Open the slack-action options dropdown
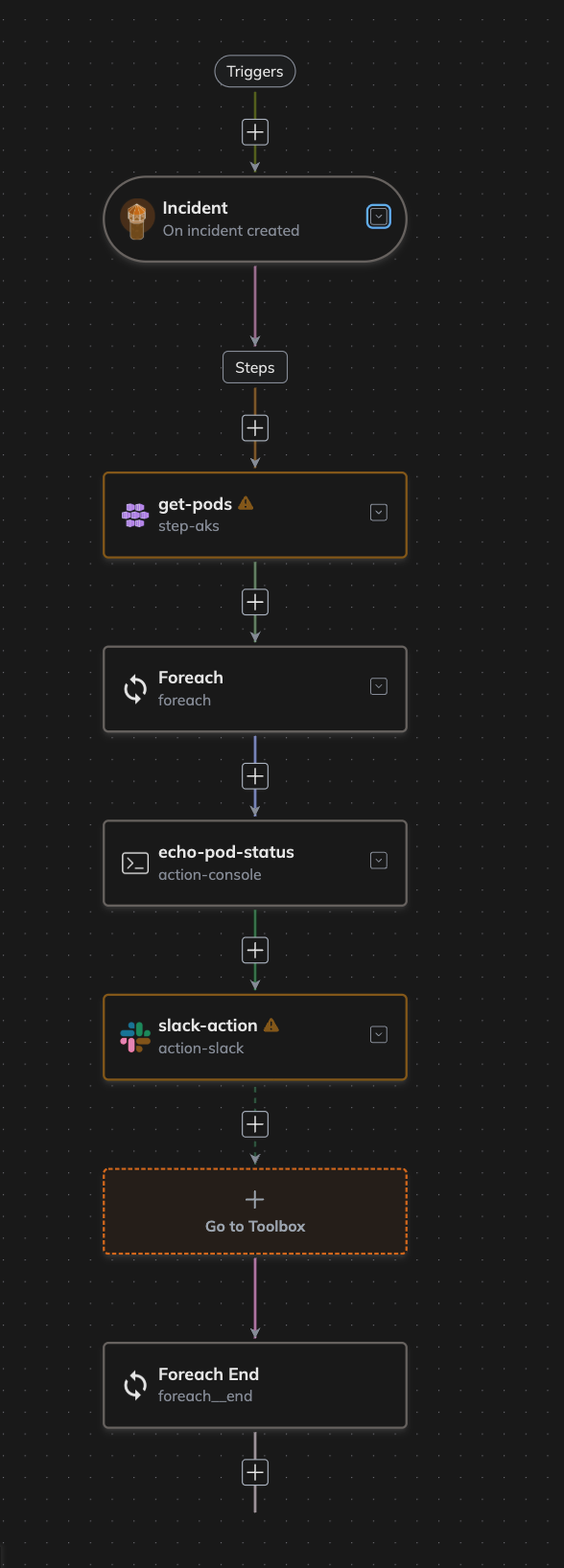This screenshot has height=1568, width=564. pos(378,1034)
